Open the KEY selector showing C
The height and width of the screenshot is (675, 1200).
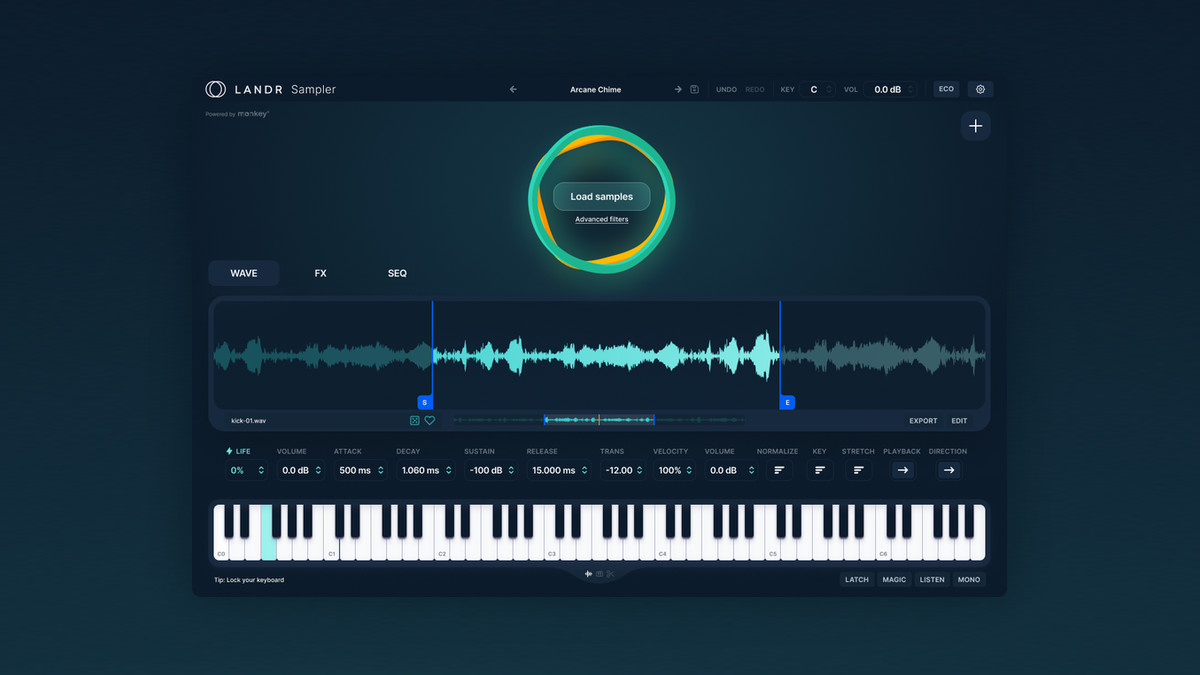817,89
